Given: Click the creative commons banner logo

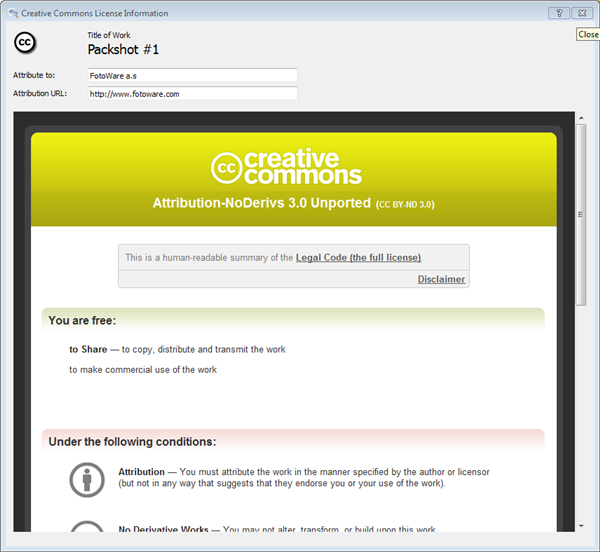Looking at the screenshot, I should click(286, 167).
